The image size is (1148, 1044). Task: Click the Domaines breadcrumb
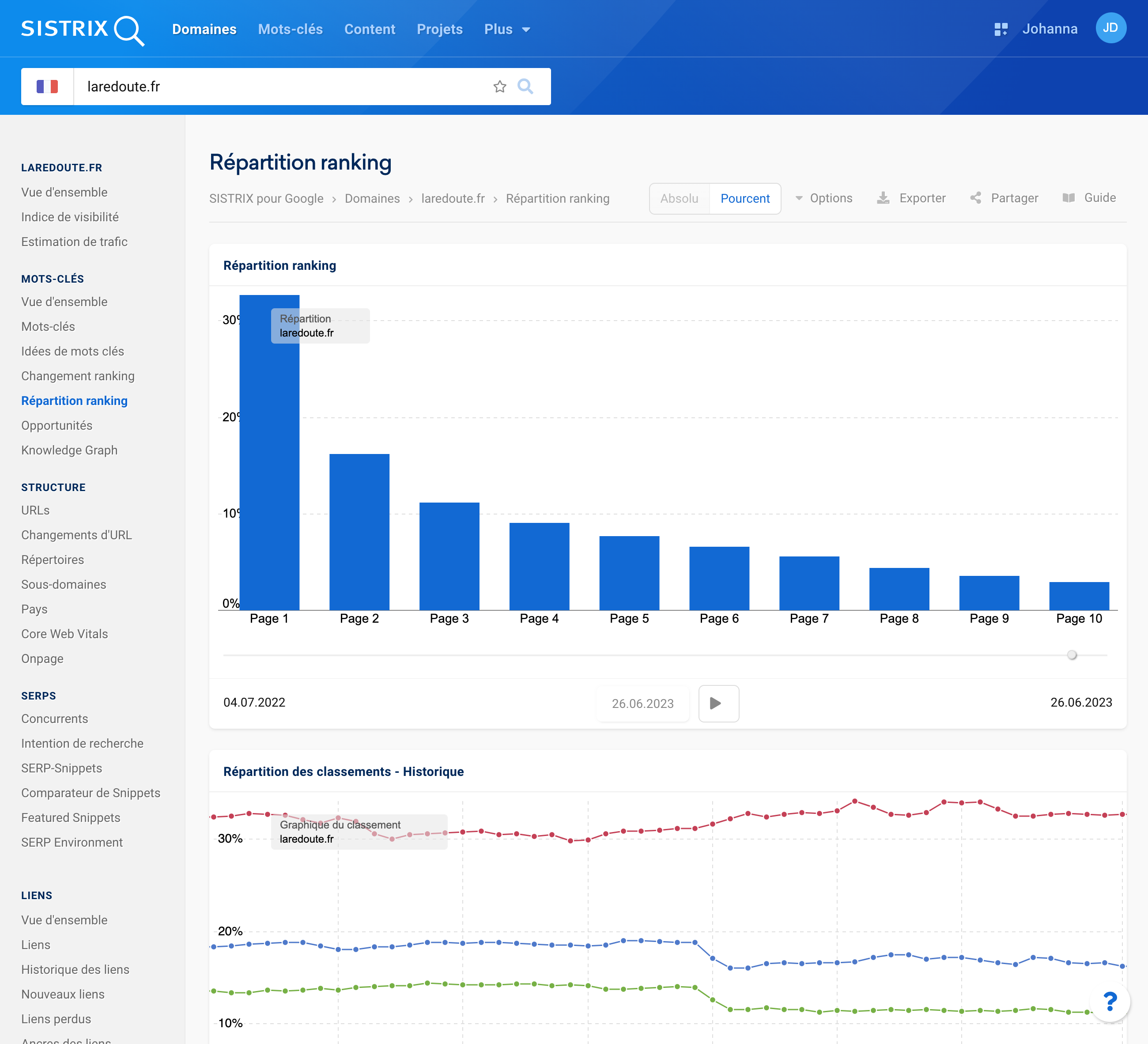(372, 199)
